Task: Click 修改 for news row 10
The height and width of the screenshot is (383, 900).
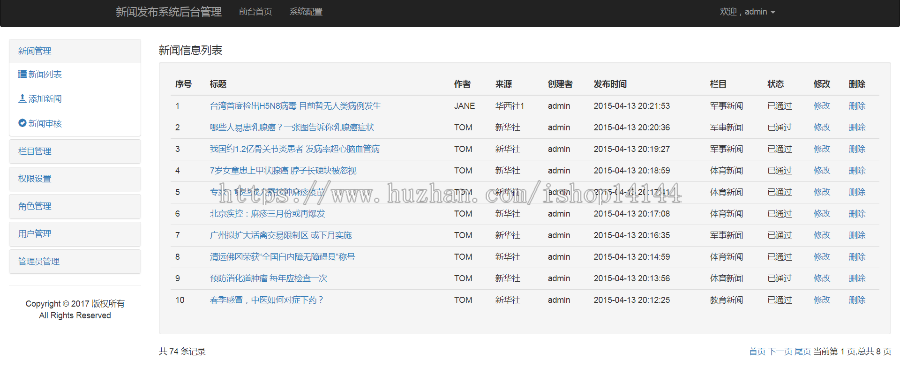Action: 822,300
